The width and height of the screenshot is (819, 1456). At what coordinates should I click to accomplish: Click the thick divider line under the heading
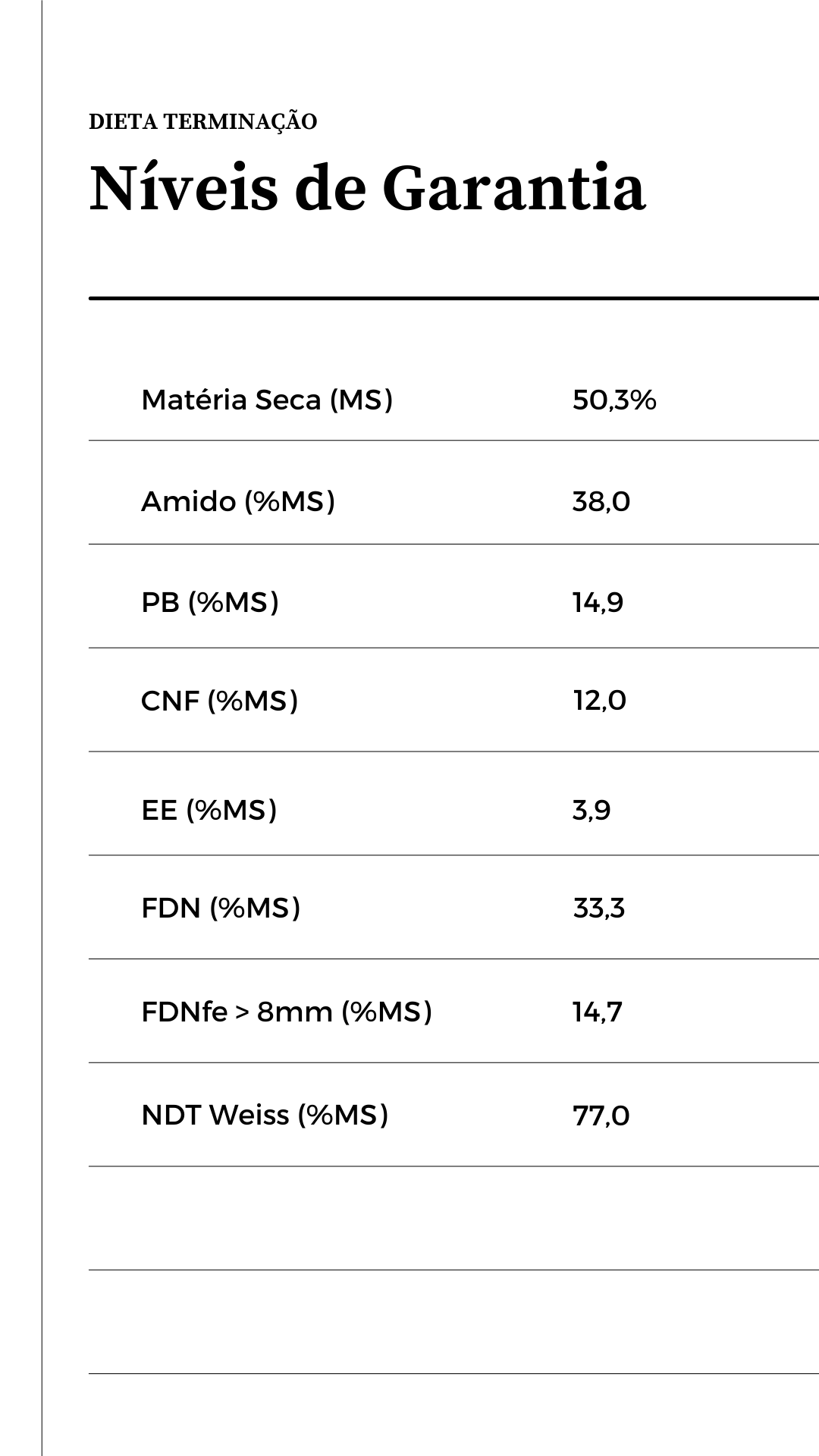[x=453, y=299]
